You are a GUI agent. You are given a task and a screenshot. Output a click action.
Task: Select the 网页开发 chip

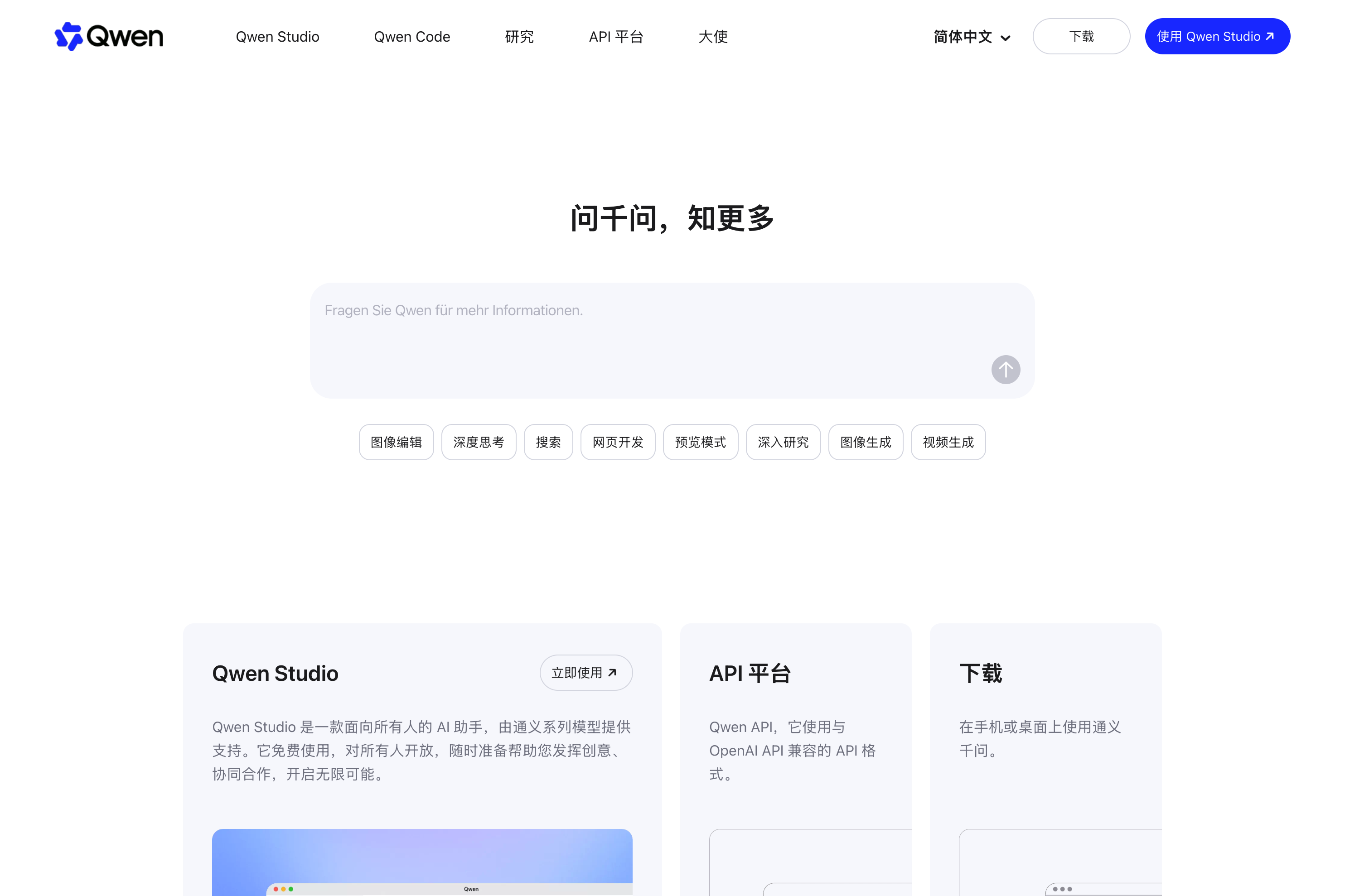pyautogui.click(x=617, y=442)
